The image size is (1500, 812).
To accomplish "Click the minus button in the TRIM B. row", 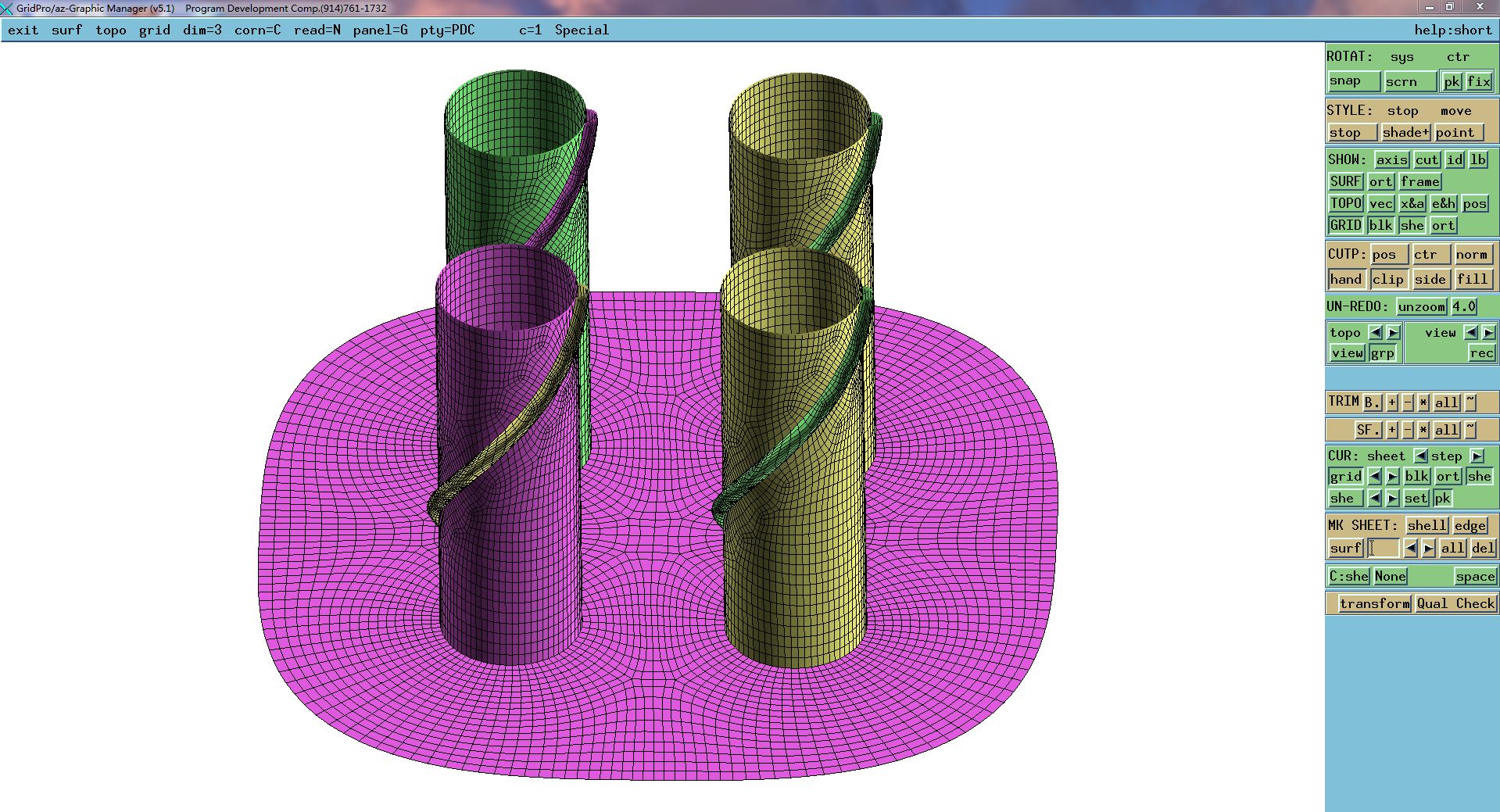I will [1408, 402].
